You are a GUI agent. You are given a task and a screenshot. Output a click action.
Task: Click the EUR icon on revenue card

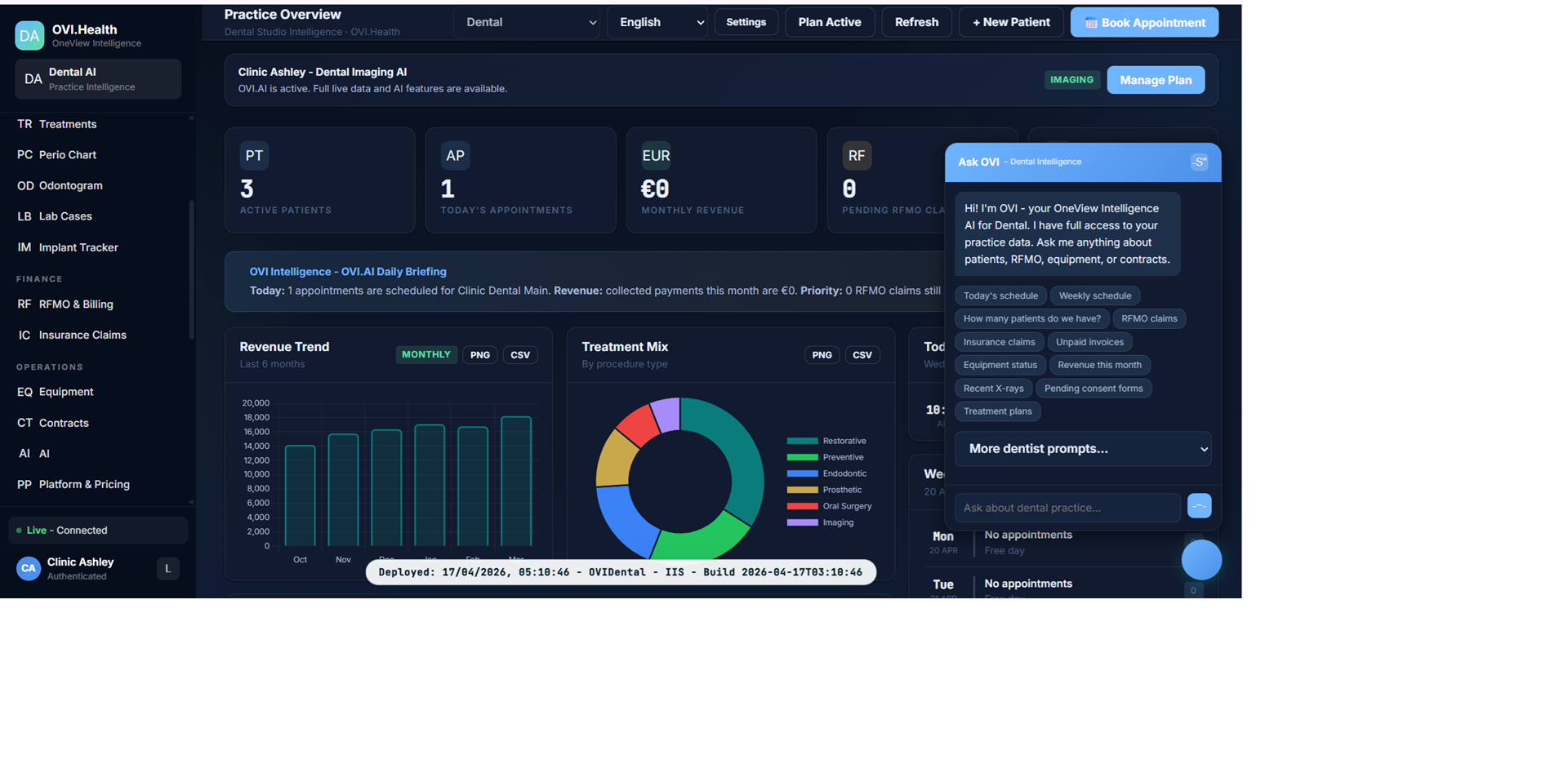coord(656,156)
